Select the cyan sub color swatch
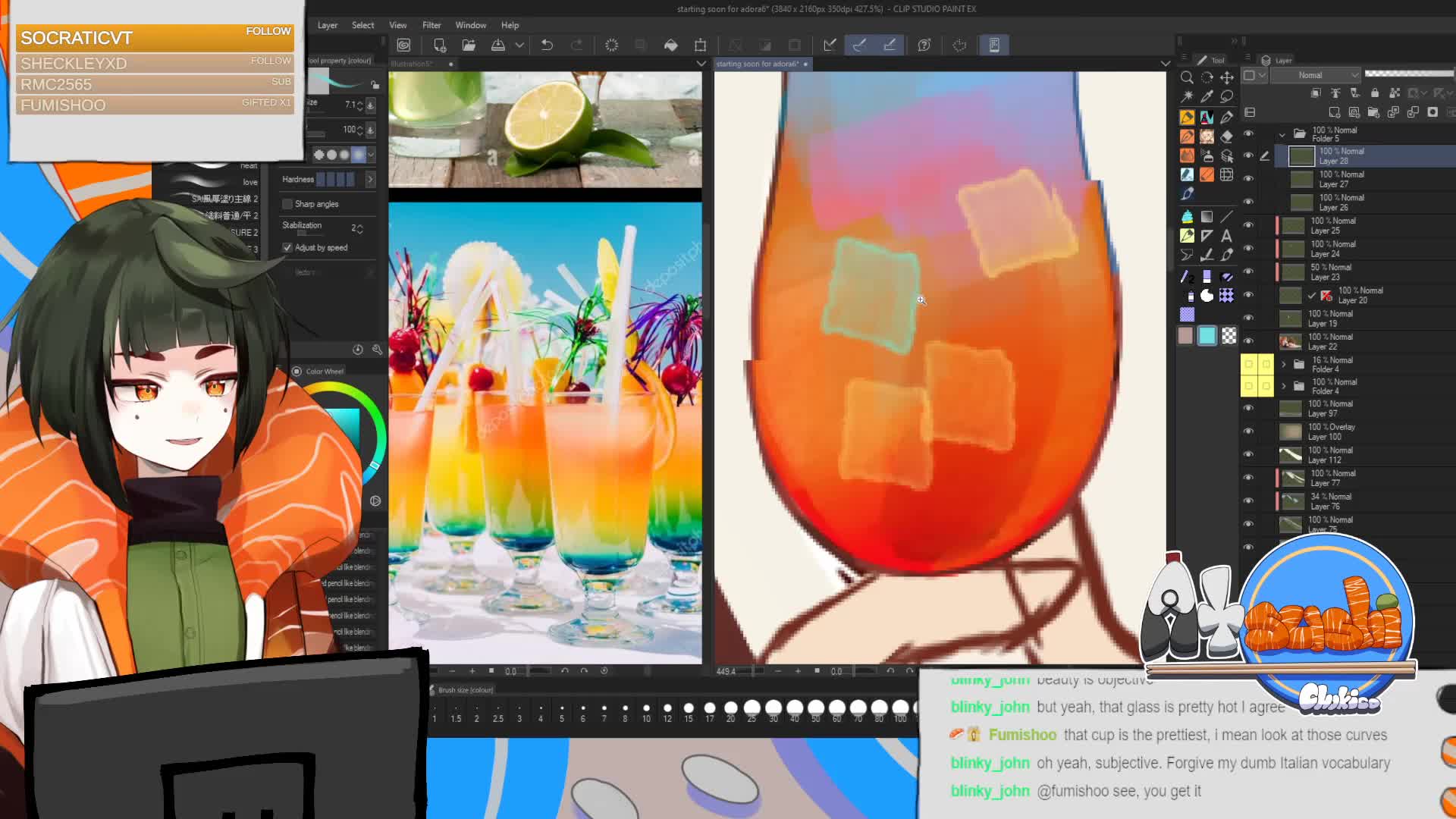1456x819 pixels. [1207, 336]
